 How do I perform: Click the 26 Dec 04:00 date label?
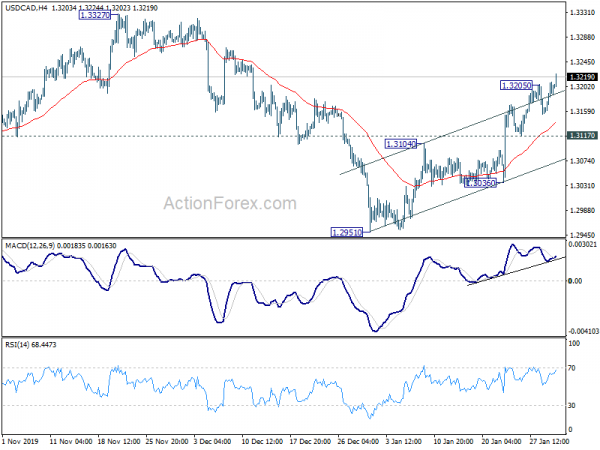[x=359, y=441]
